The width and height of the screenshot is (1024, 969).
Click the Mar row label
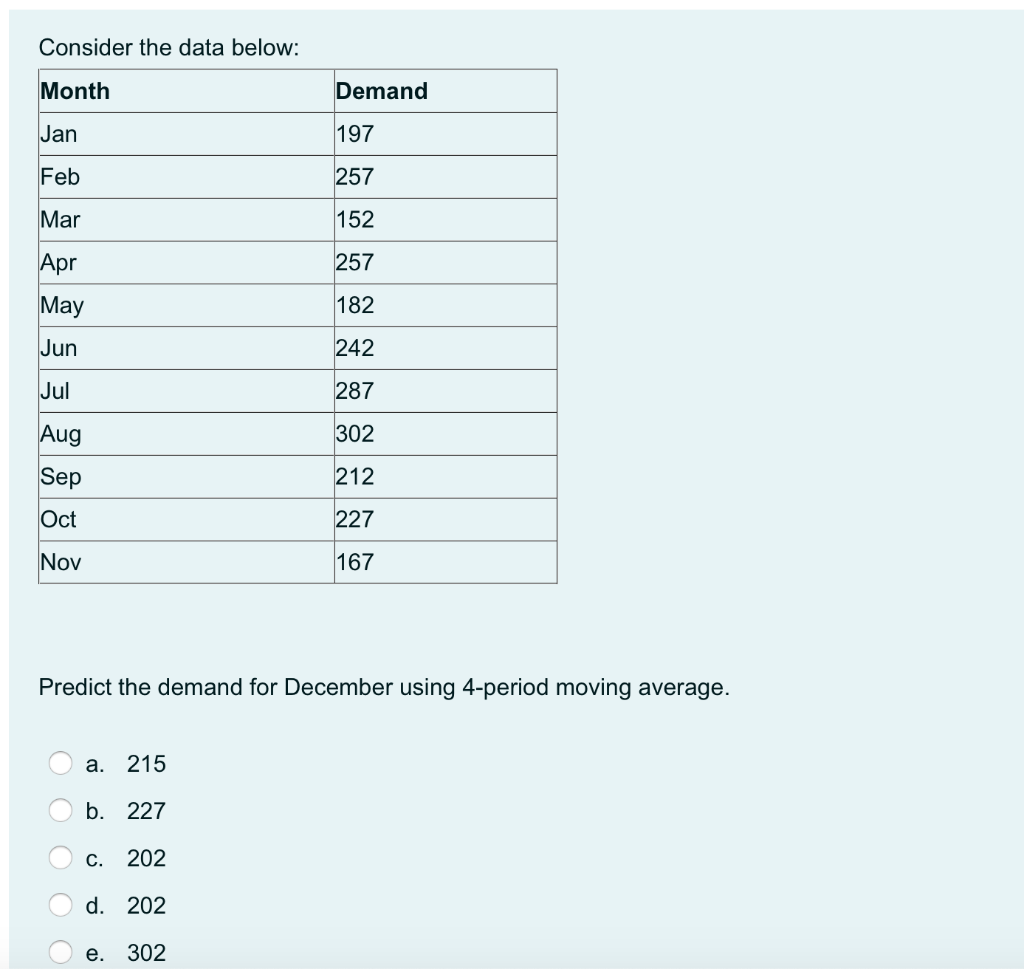(x=58, y=219)
